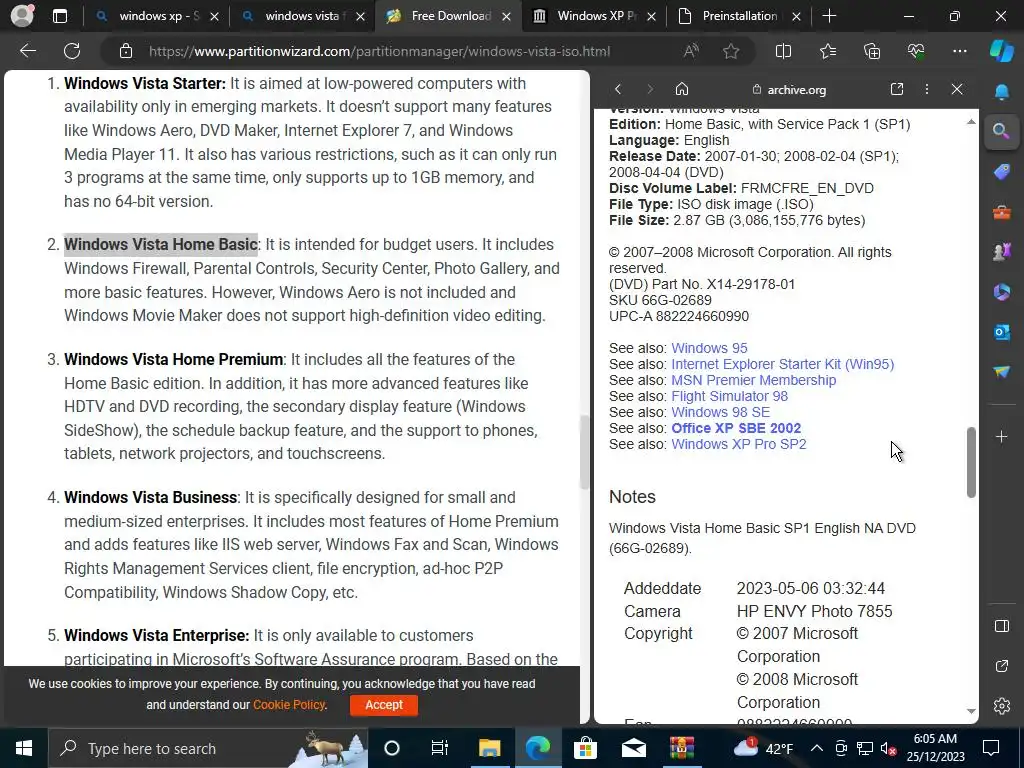
Task: Close the Preinstallation tab
Action: click(796, 17)
